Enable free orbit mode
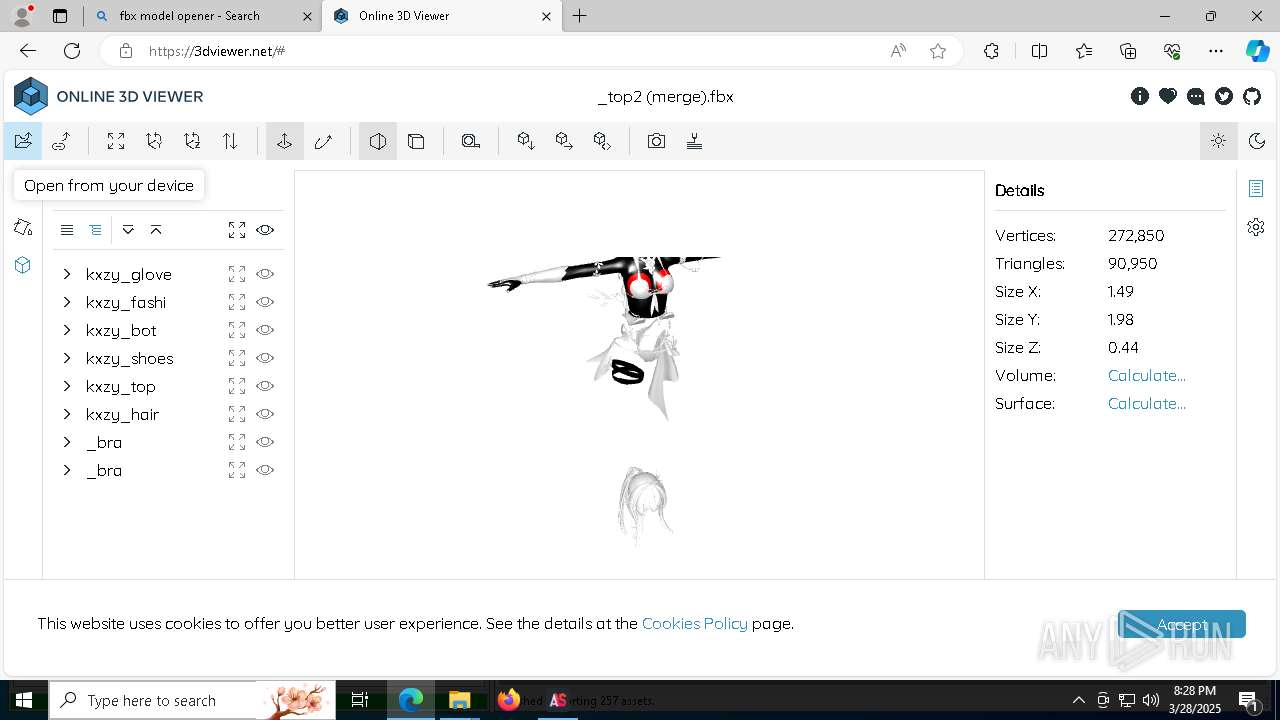This screenshot has width=1280, height=720. click(x=322, y=141)
